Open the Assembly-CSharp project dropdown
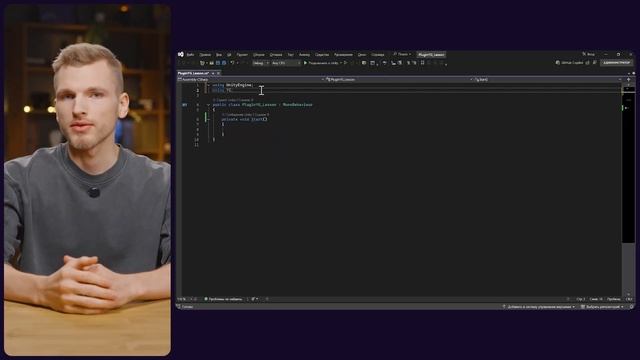The image size is (640, 360). pos(251,80)
